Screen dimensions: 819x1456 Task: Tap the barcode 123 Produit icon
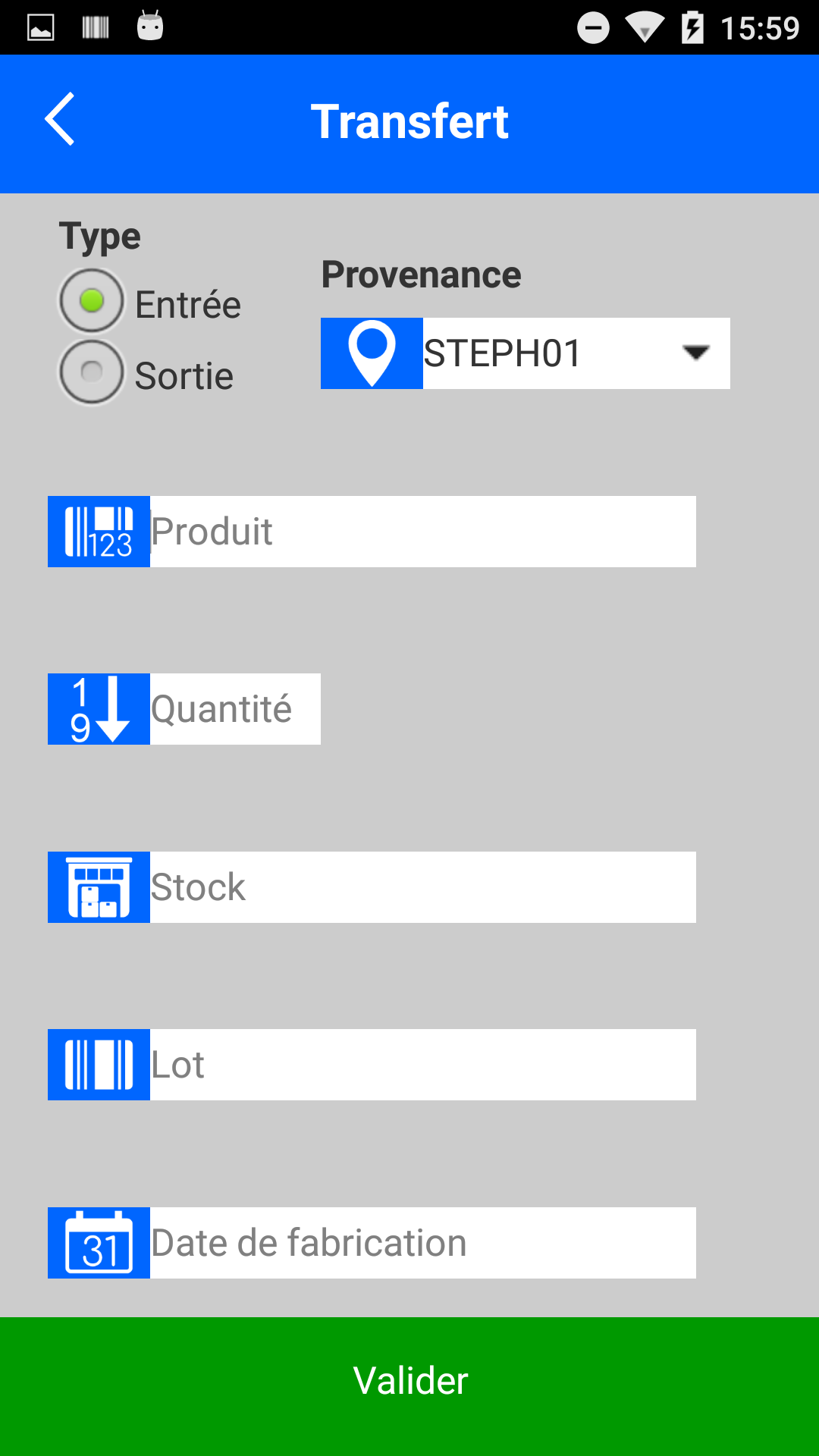tap(99, 532)
